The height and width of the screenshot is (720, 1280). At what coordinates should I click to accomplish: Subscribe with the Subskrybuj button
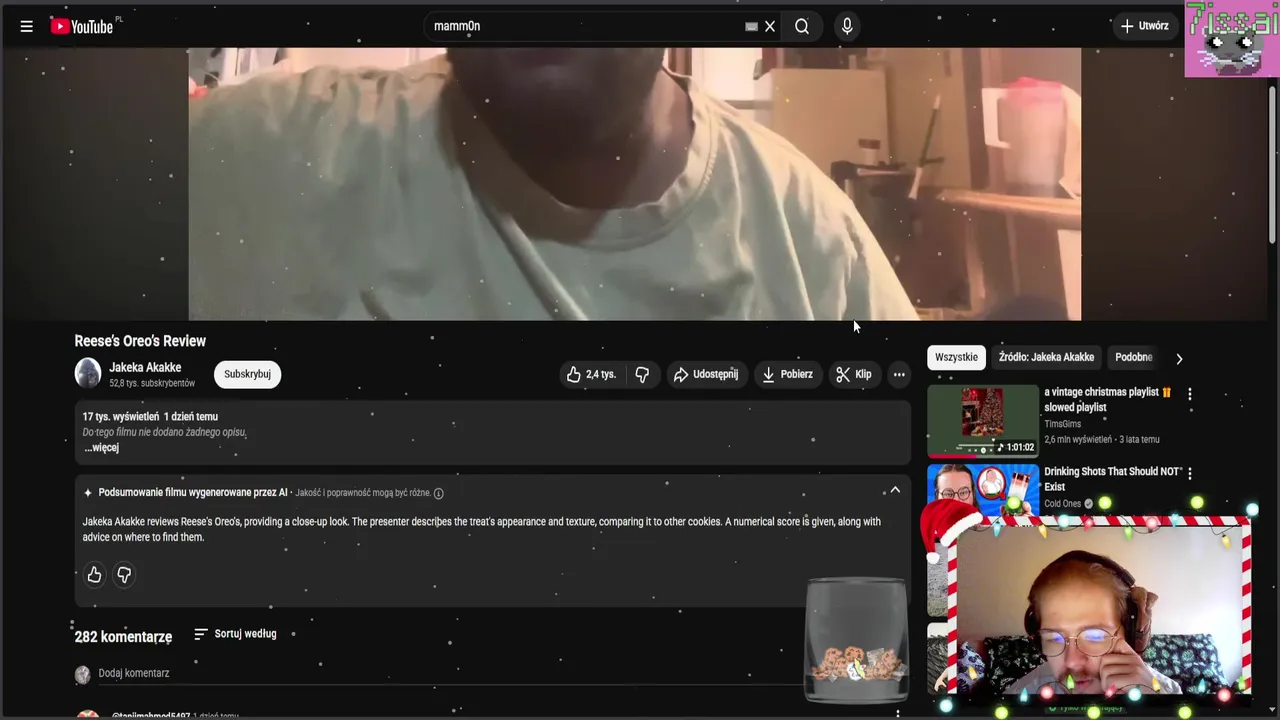(x=247, y=374)
